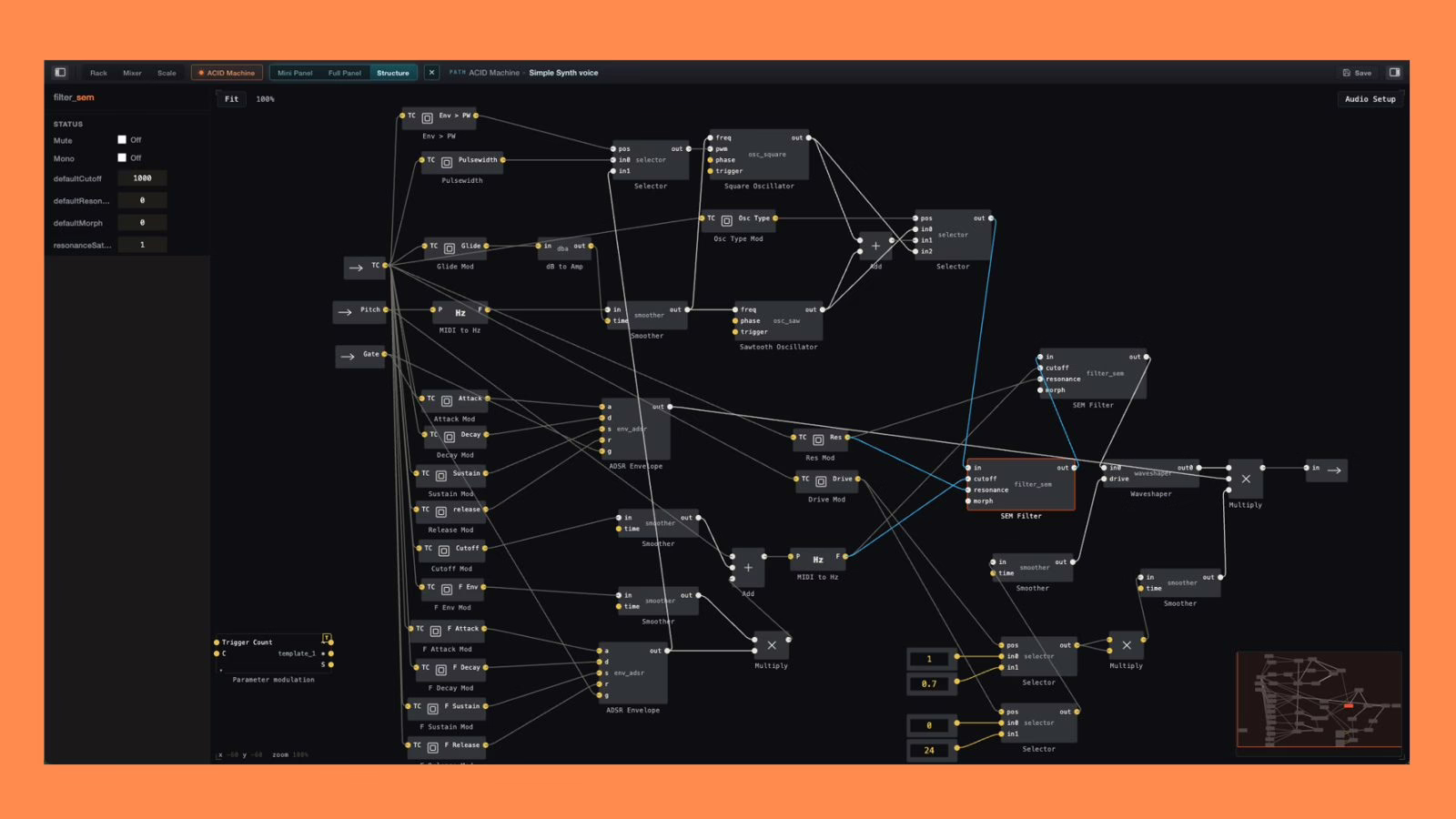
Task: Click the Gate input arrow node
Action: click(x=360, y=356)
